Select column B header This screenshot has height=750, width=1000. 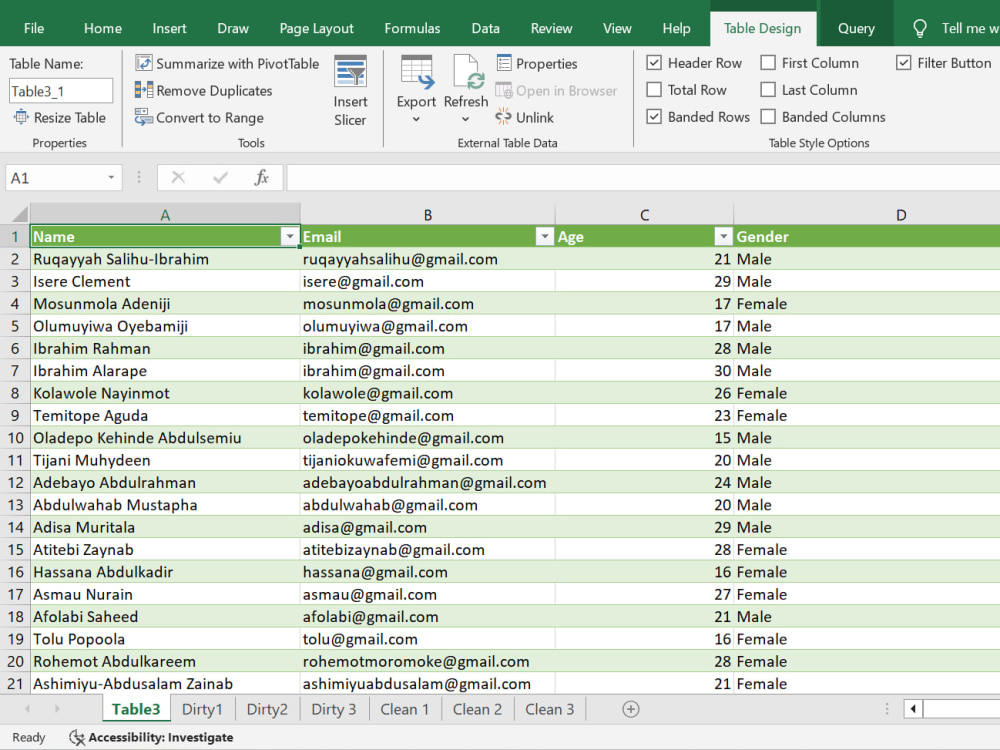427,214
